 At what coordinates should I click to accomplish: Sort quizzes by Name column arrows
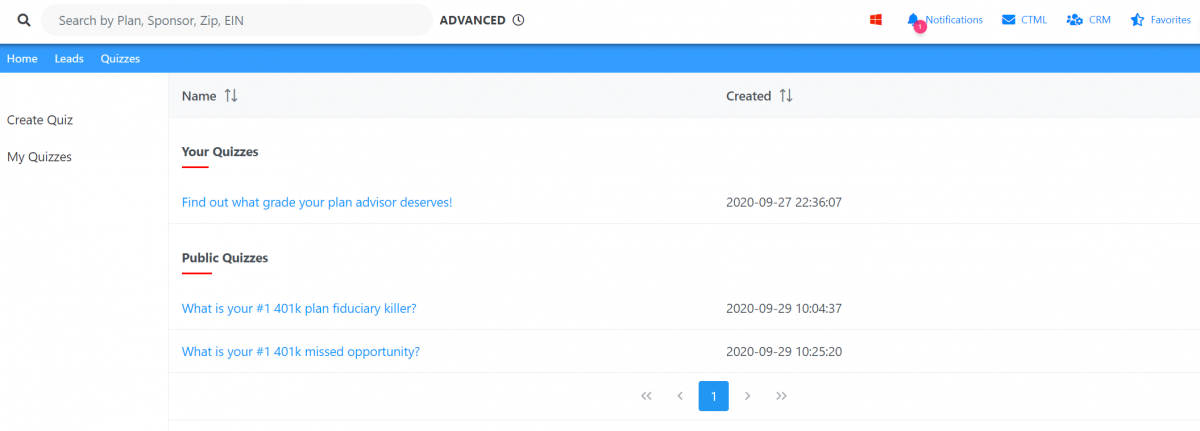tap(231, 96)
